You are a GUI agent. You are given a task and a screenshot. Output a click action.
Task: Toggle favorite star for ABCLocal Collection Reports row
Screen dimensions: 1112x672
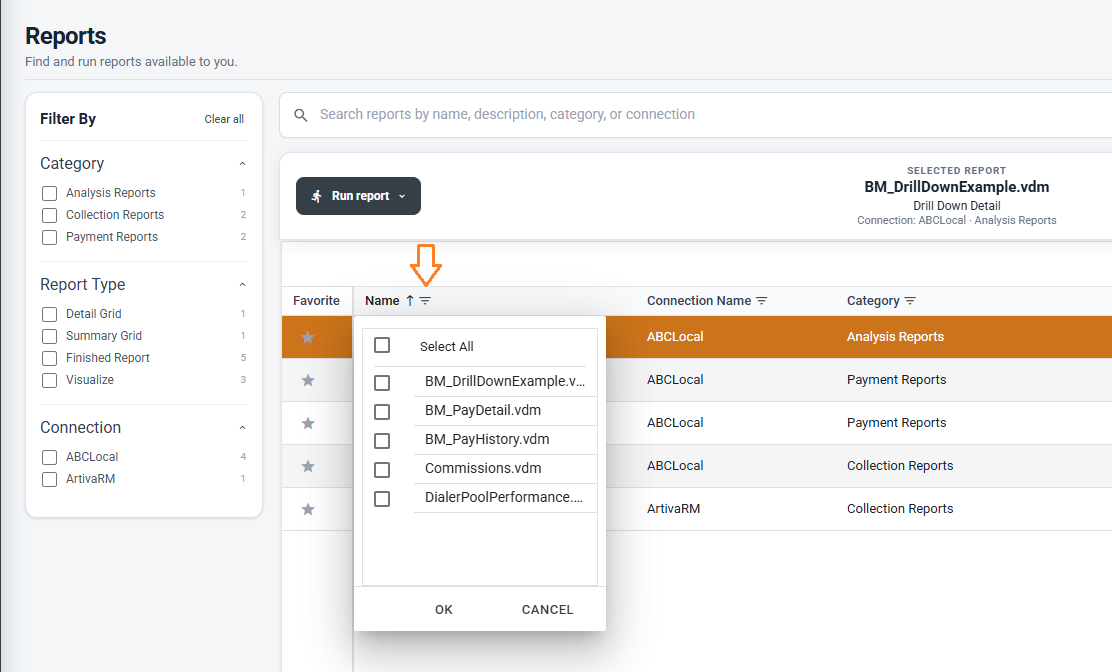click(x=308, y=466)
